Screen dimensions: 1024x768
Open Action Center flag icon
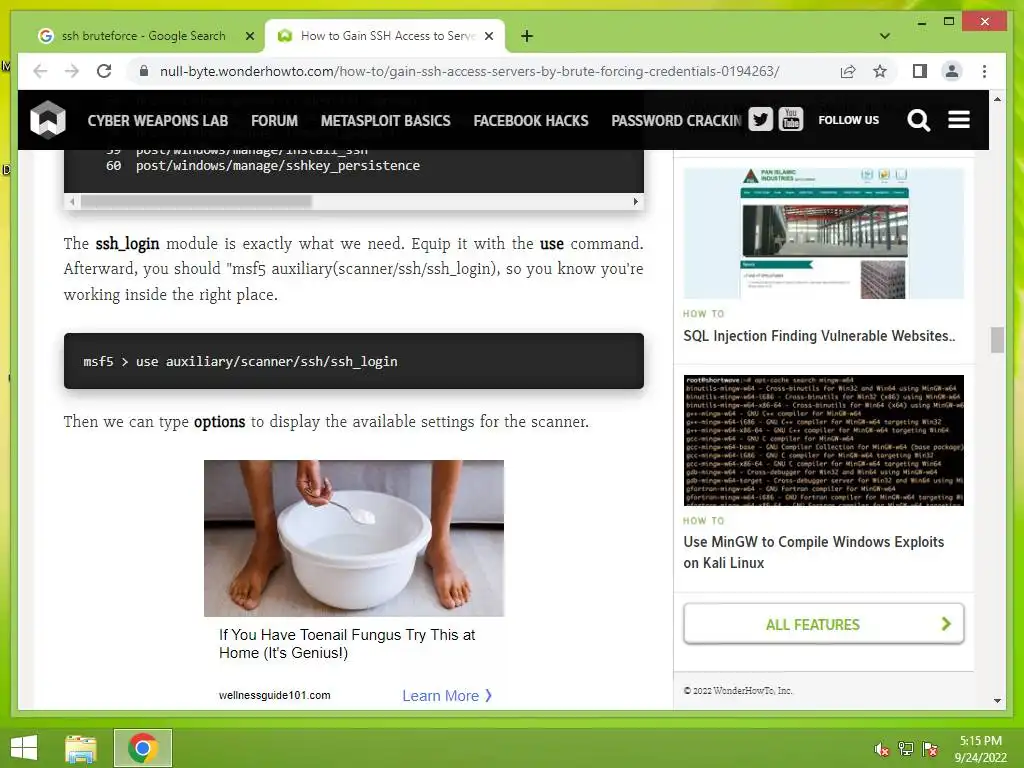coord(930,749)
